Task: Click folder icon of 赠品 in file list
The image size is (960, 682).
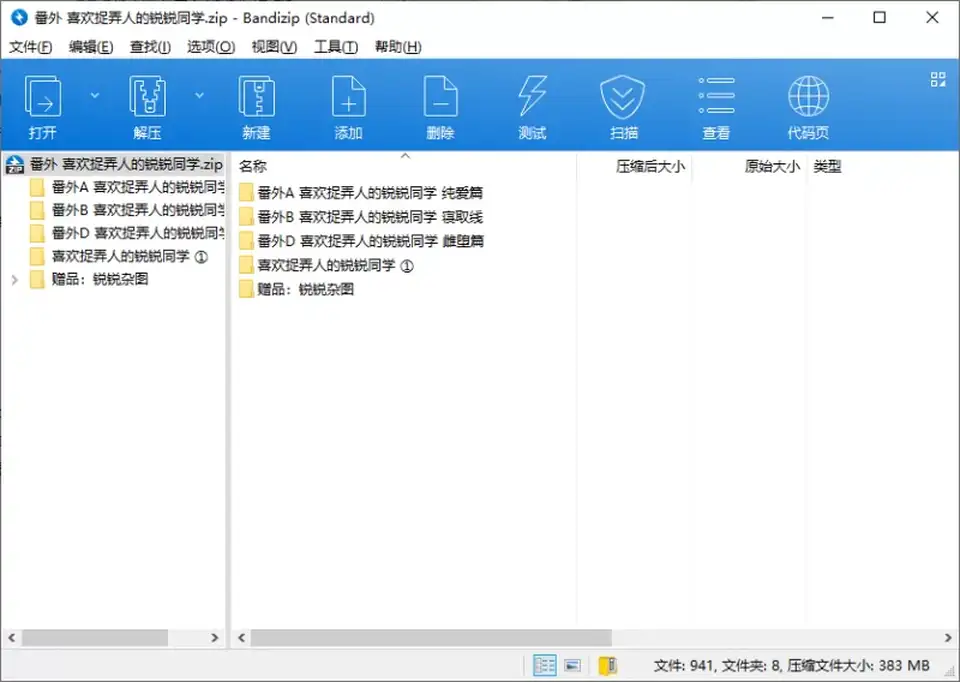Action: pyautogui.click(x=246, y=289)
